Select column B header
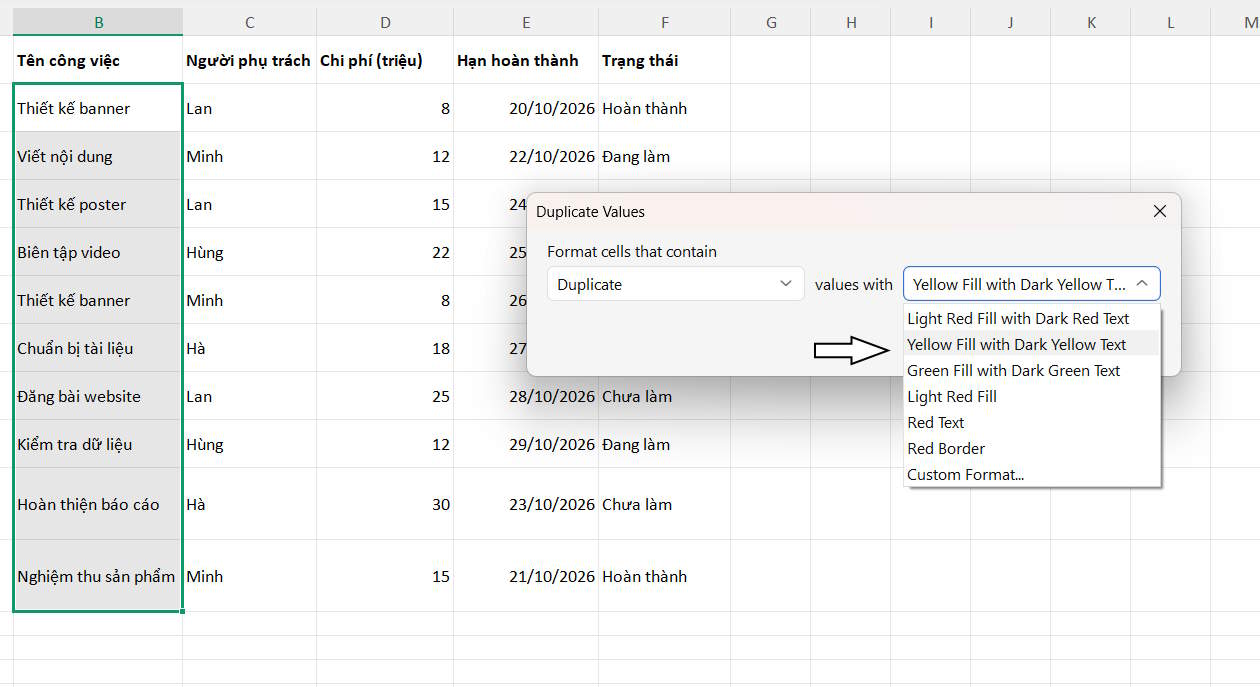Viewport: 1260px width, 687px height. pos(98,22)
